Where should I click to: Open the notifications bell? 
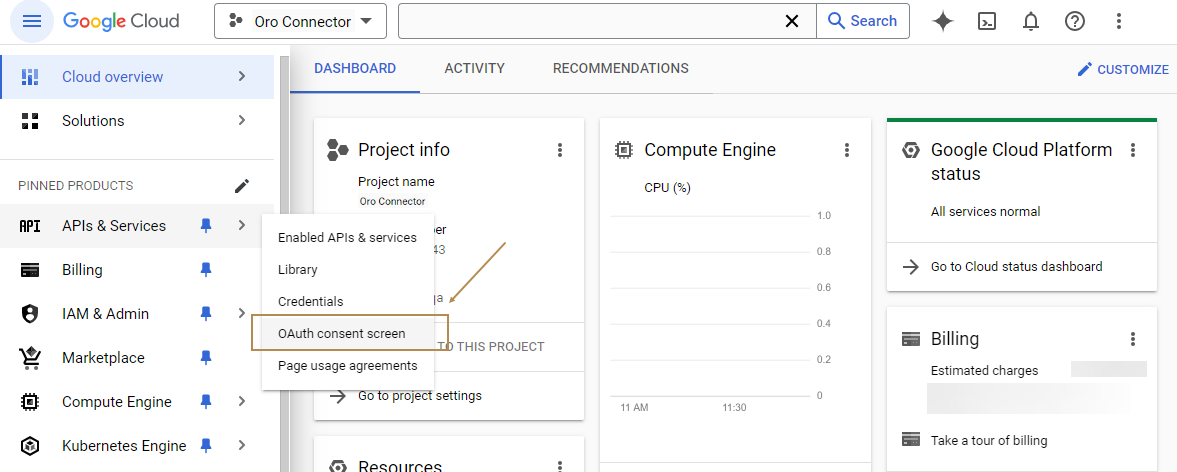tap(1031, 21)
